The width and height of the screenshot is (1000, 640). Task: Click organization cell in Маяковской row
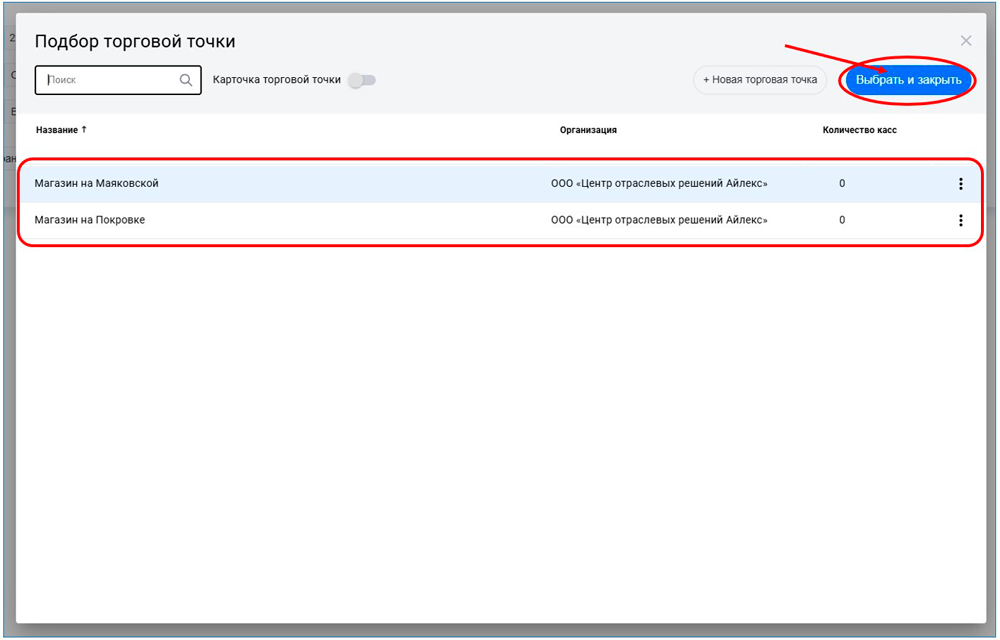click(x=659, y=184)
